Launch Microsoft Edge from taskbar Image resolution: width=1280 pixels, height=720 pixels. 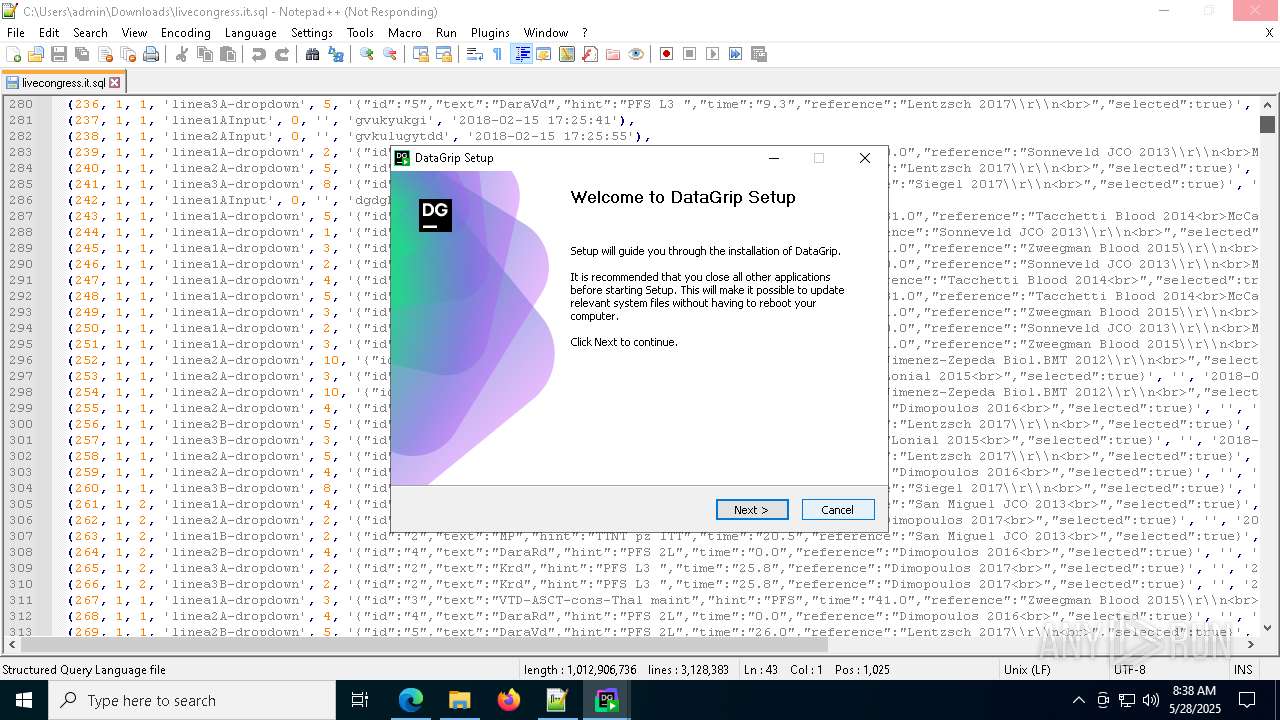[x=411, y=700]
